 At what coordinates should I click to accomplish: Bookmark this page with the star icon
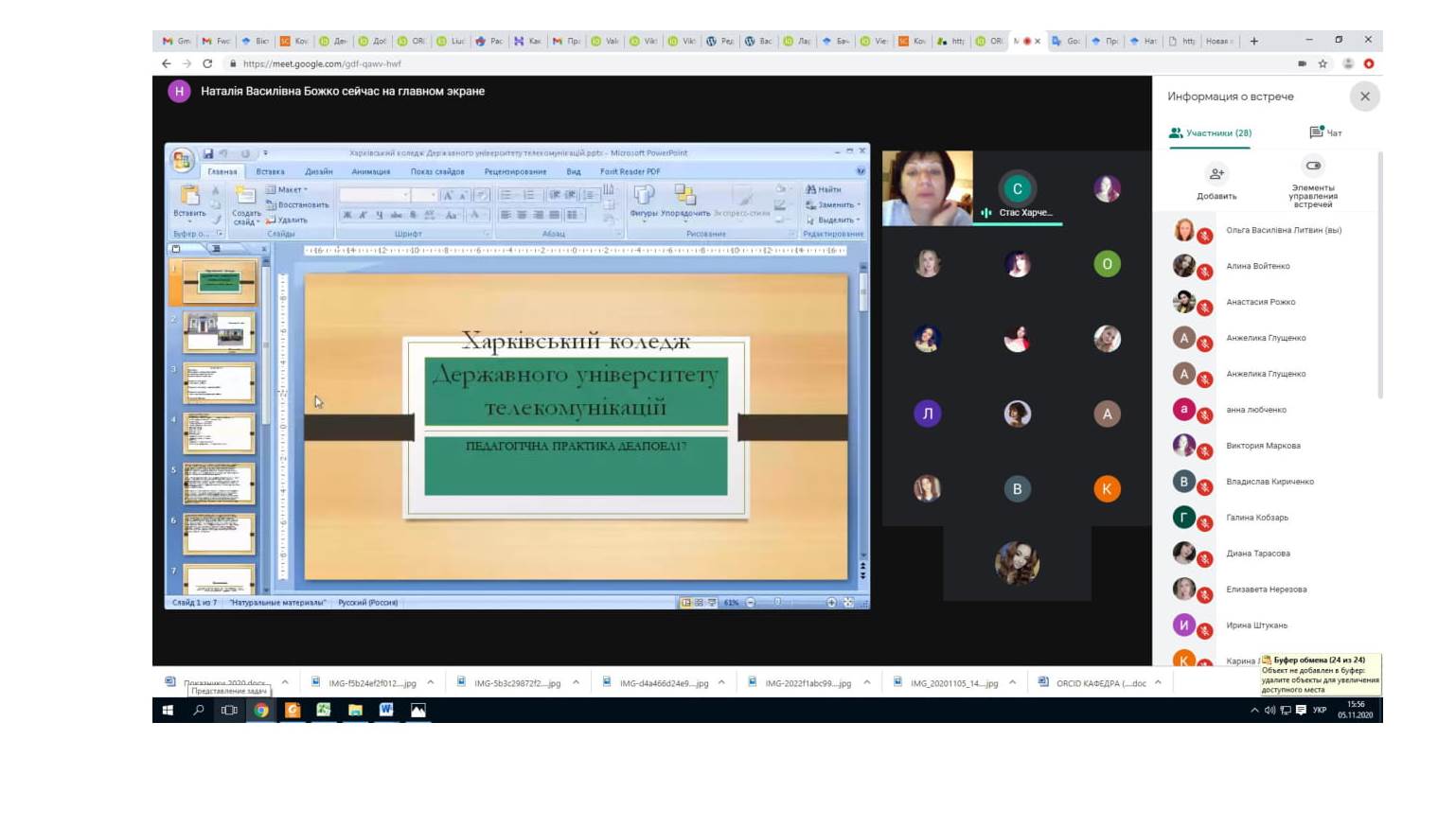coord(1323,63)
